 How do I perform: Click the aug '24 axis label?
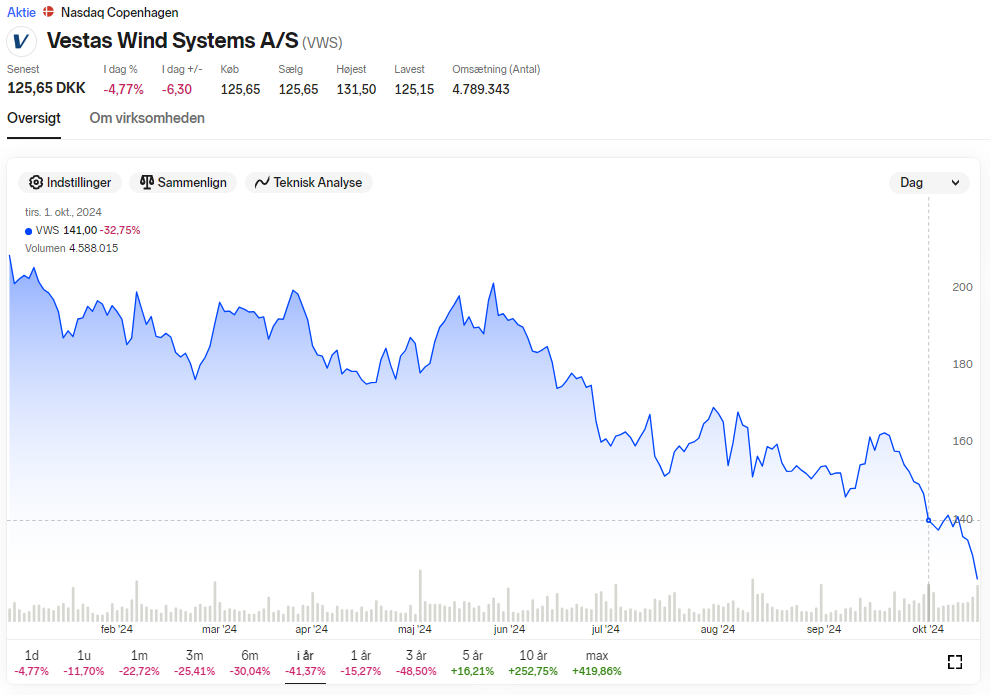coord(718,629)
